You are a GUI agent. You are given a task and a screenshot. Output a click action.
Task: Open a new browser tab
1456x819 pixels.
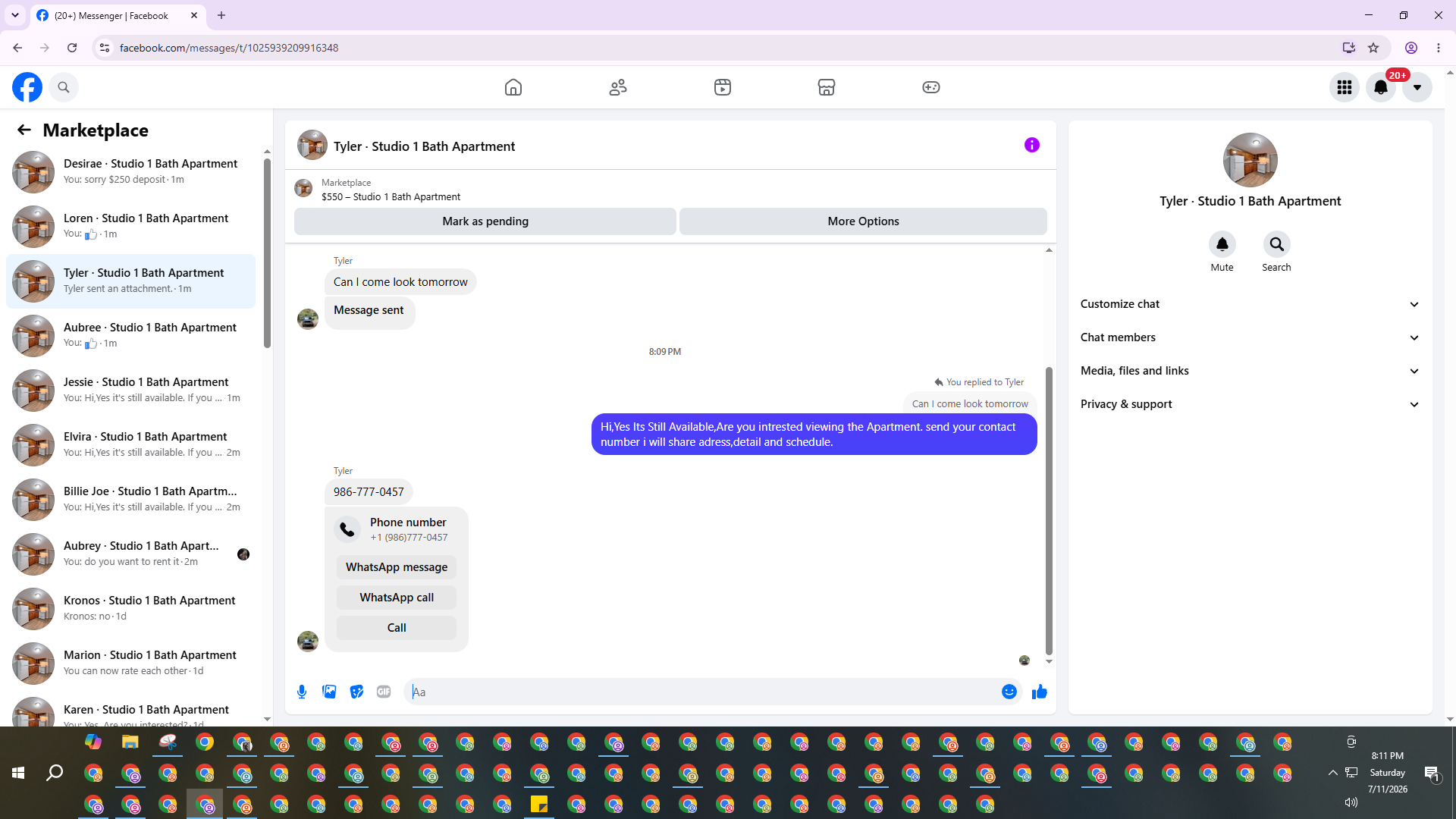click(x=221, y=15)
